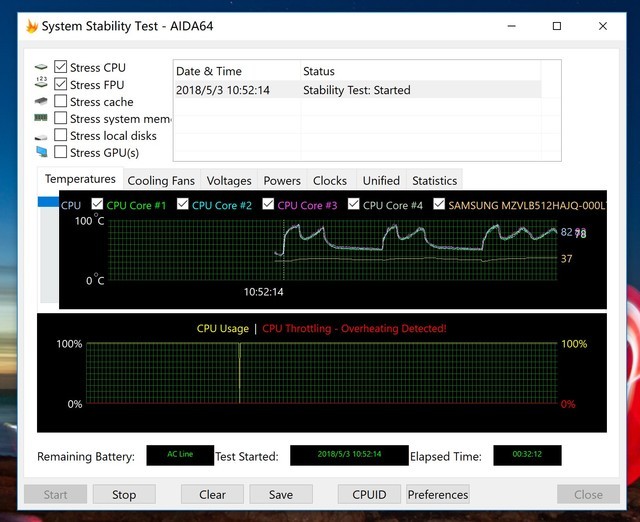Switch to the Clocks tab
Viewport: 640px width, 522px height.
tap(330, 180)
